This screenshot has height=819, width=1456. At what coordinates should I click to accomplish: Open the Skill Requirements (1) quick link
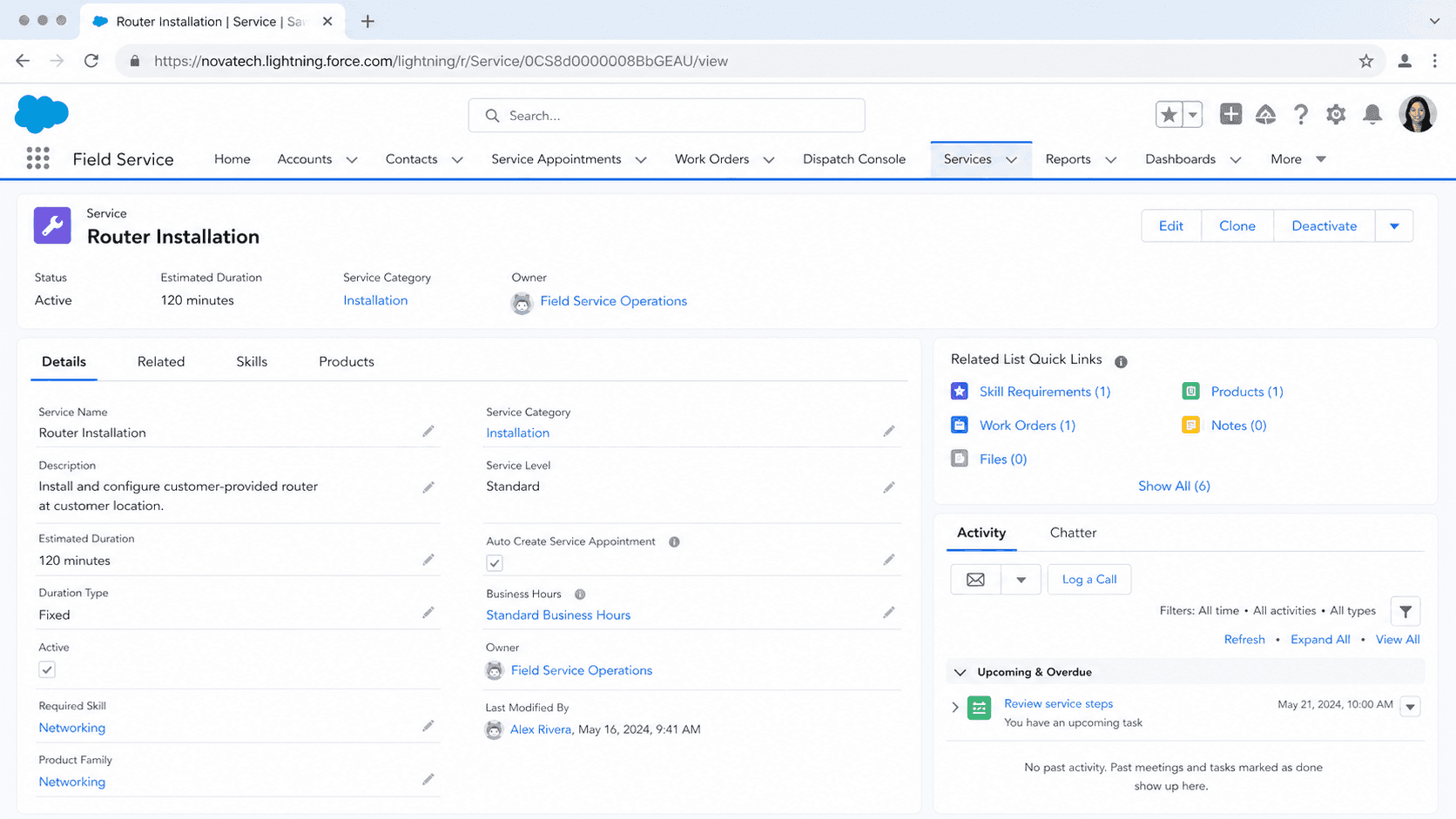(1045, 392)
